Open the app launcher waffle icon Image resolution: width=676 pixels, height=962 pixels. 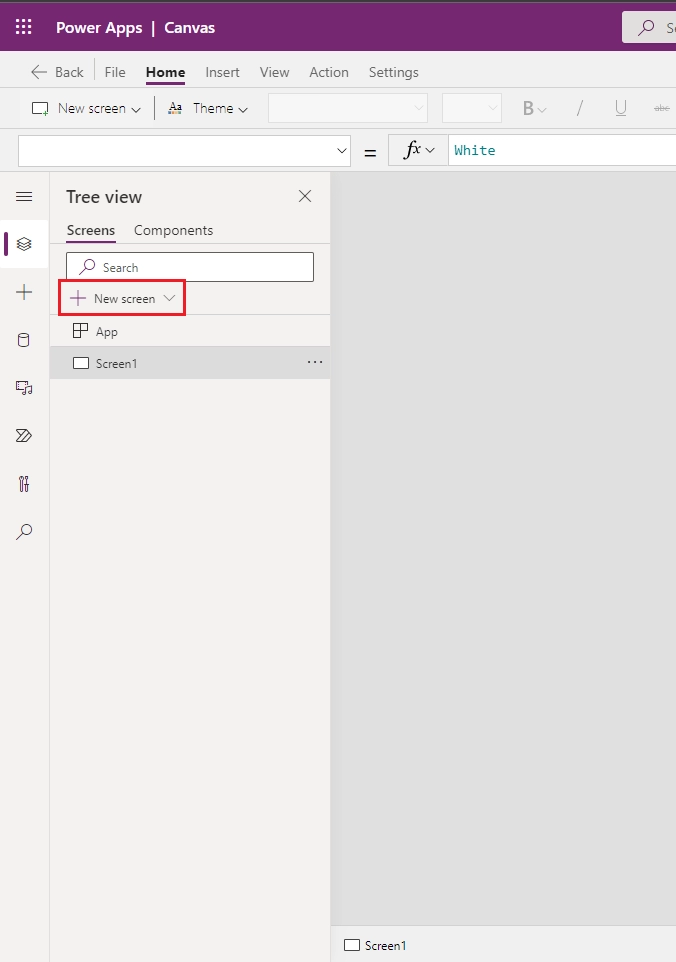pyautogui.click(x=23, y=27)
